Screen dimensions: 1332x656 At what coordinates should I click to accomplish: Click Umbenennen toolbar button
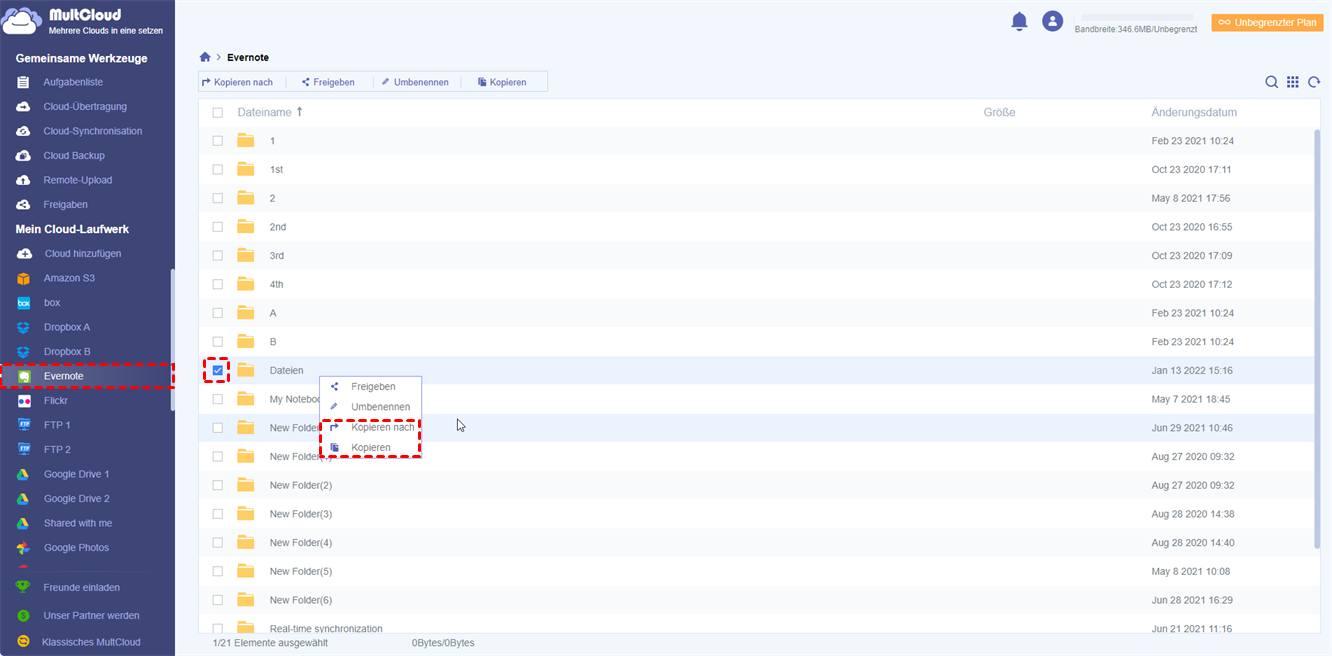(415, 82)
